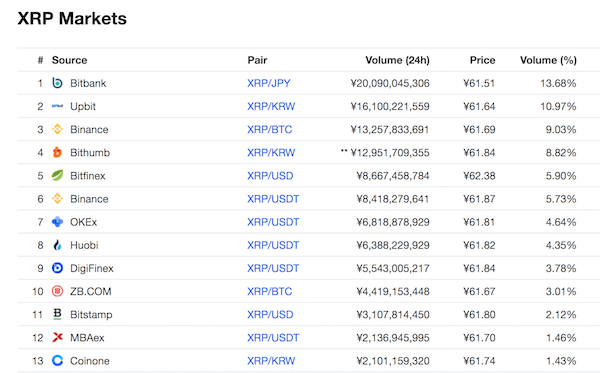The height and width of the screenshot is (373, 600).
Task: Sort by the Price column header
Action: [482, 60]
